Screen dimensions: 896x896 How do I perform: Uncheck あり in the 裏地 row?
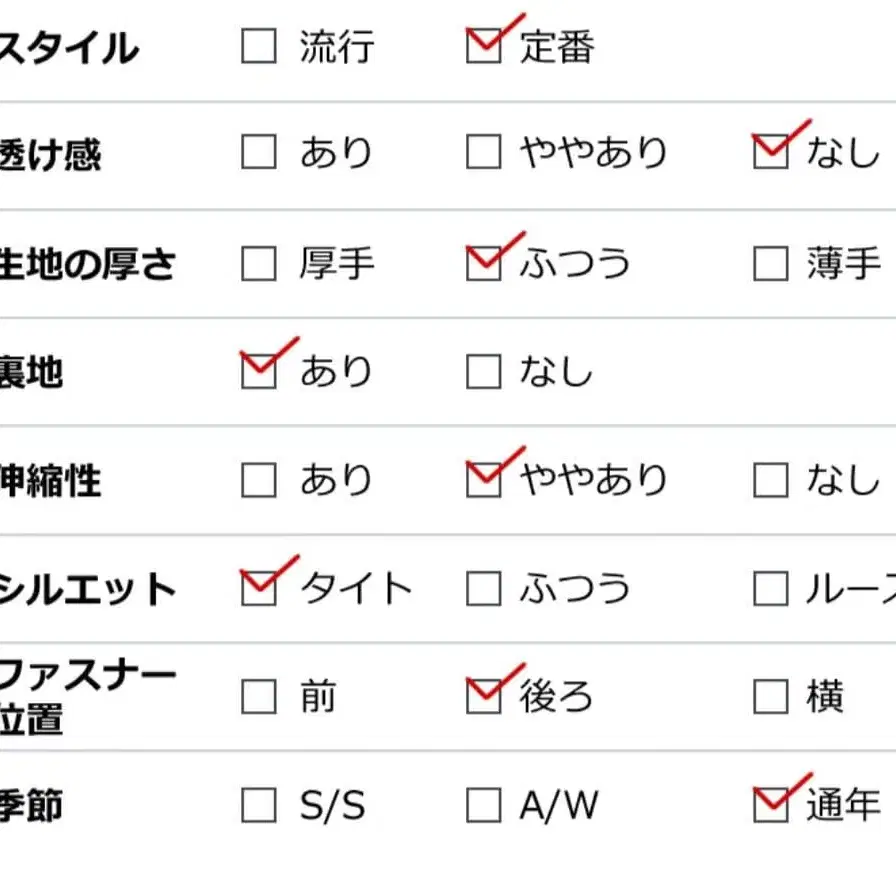pyautogui.click(x=259, y=371)
